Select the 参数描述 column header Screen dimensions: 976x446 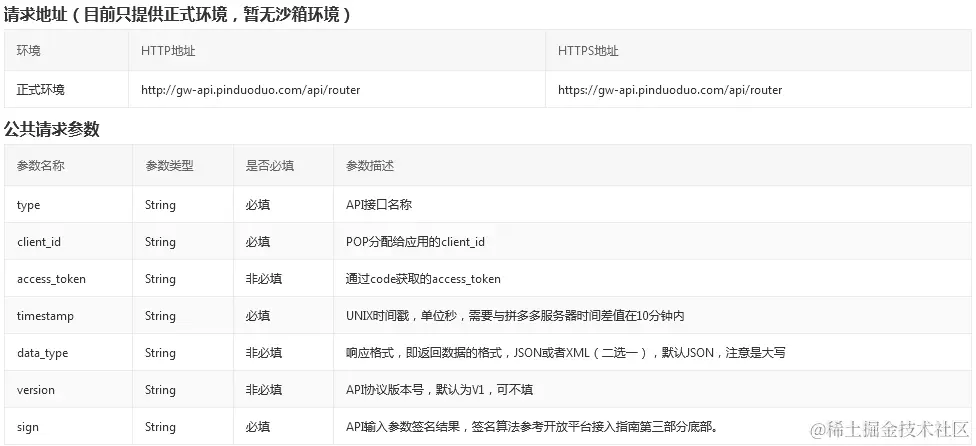pos(370,166)
